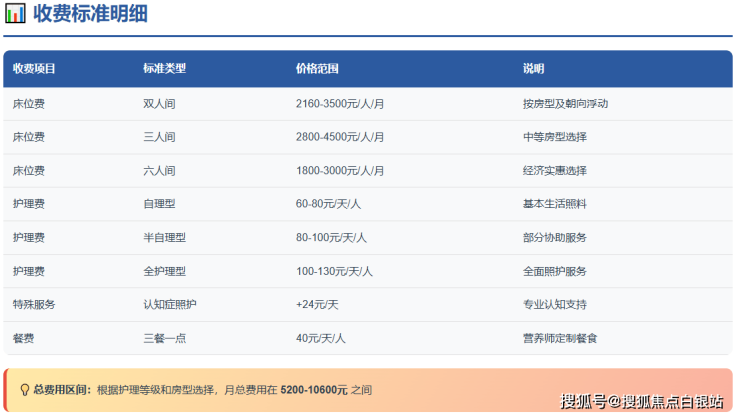Click the 说明 column header
Image resolution: width=740 pixels, height=418 pixels.
(533, 69)
